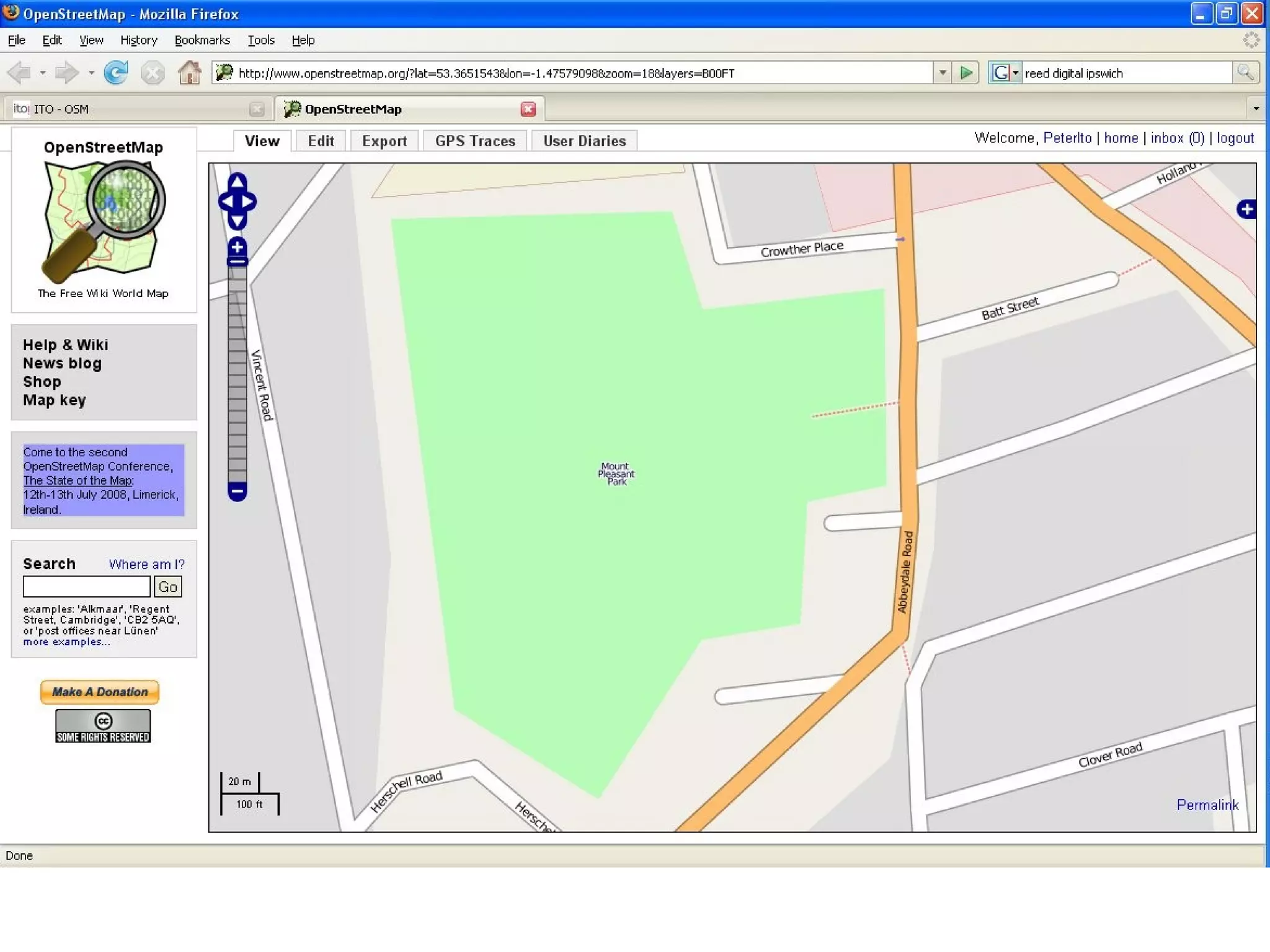
Task: Pan the map left with arrow
Action: click(226, 201)
